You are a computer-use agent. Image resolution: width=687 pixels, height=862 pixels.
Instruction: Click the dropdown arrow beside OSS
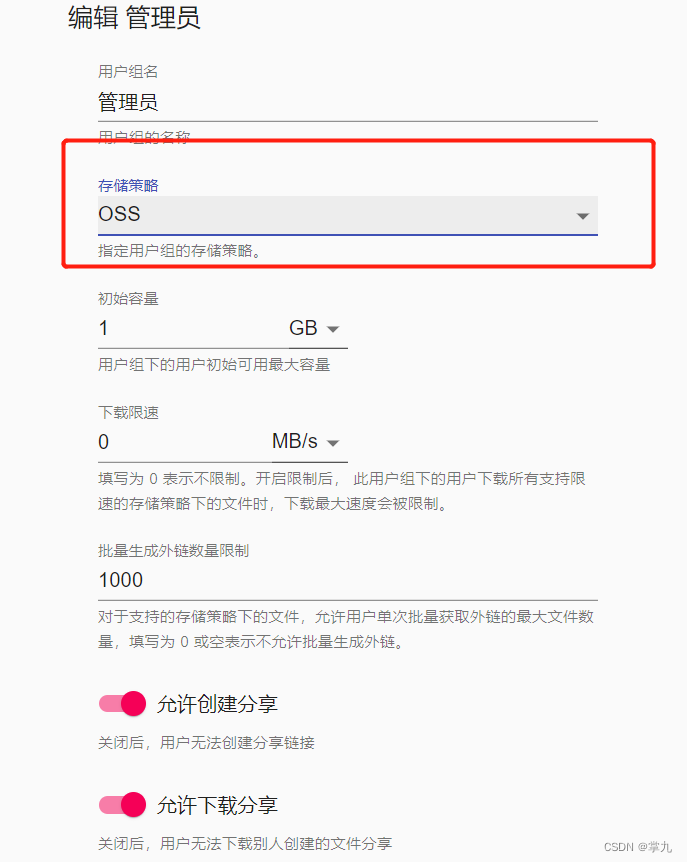(583, 216)
